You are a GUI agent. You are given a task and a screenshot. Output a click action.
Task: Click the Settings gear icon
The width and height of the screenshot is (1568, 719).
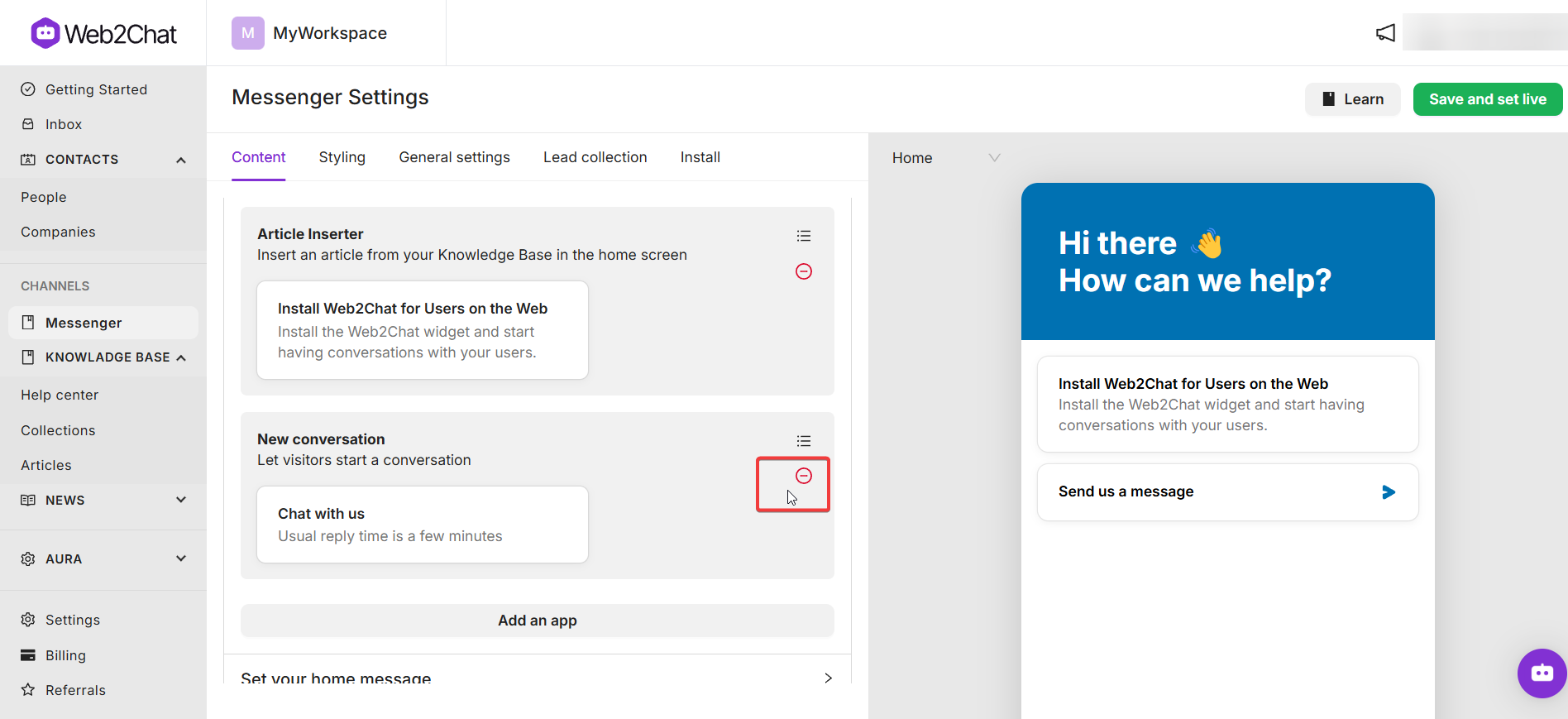[x=28, y=620]
